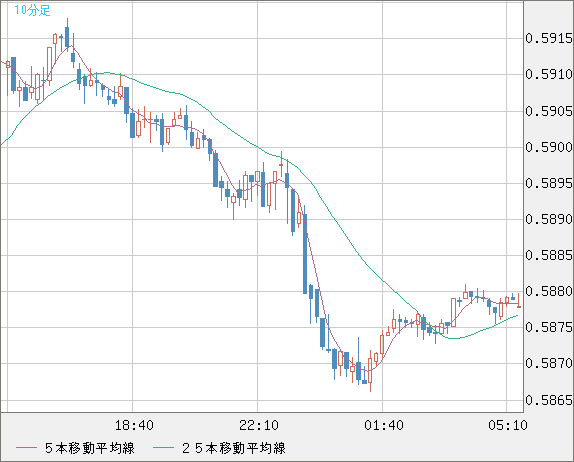Click the 18:40 time axis label
Screen dimensions: 574x462
(134, 425)
